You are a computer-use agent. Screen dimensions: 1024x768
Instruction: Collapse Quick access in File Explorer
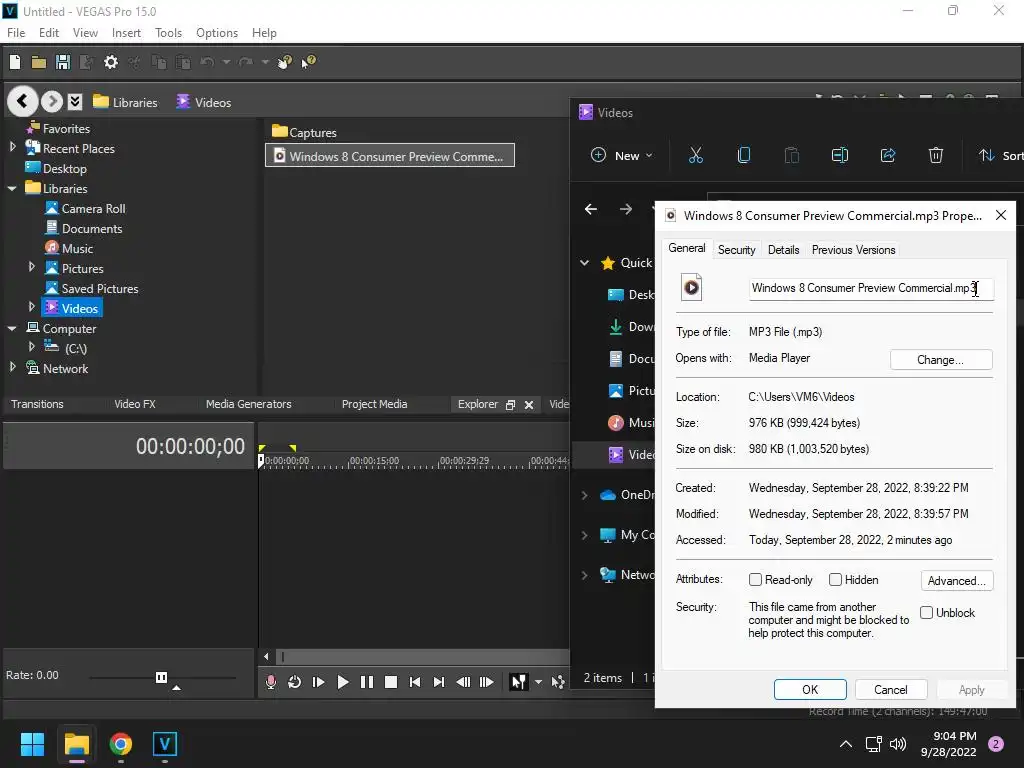coord(584,263)
